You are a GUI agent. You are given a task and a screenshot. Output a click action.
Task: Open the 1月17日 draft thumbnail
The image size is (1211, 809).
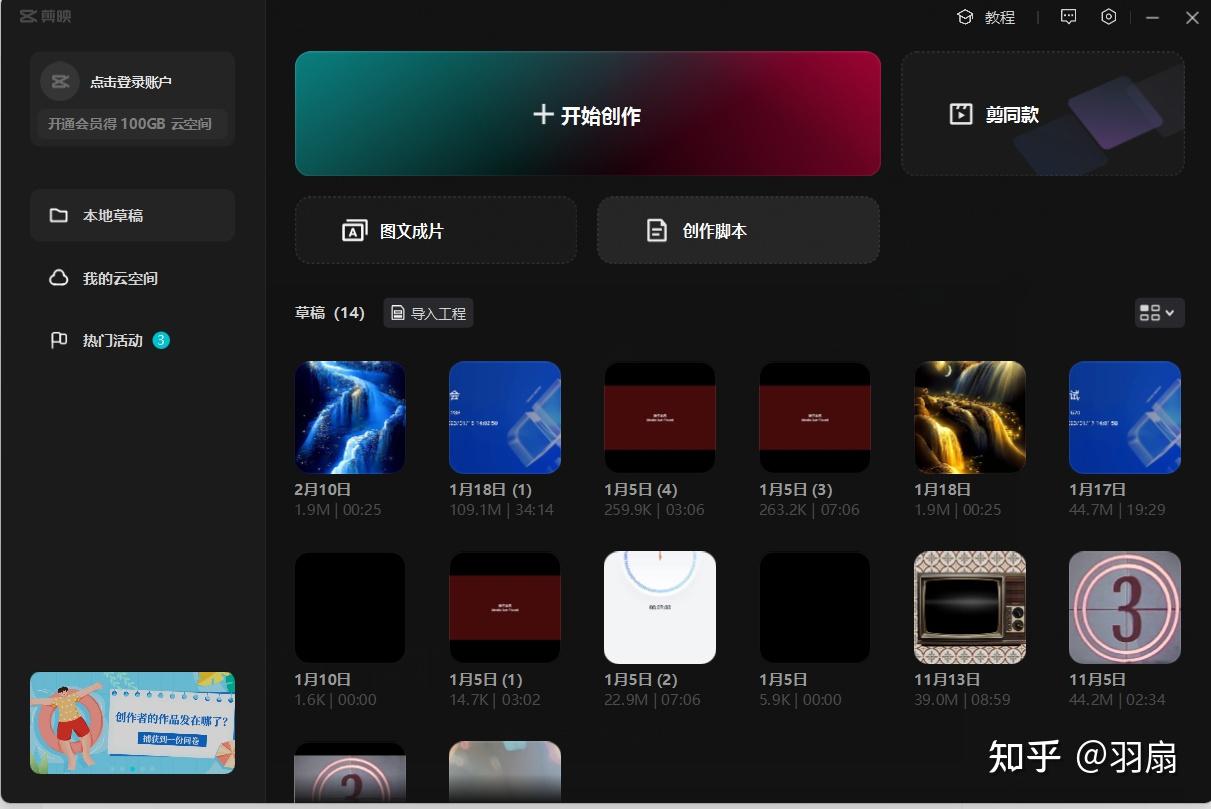[1125, 417]
